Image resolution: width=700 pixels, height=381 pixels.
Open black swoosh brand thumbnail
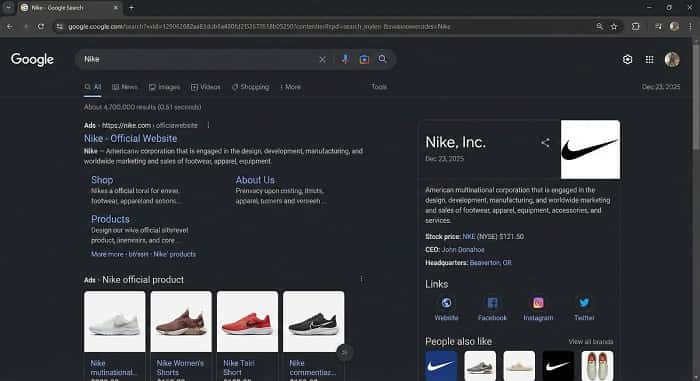pos(558,366)
